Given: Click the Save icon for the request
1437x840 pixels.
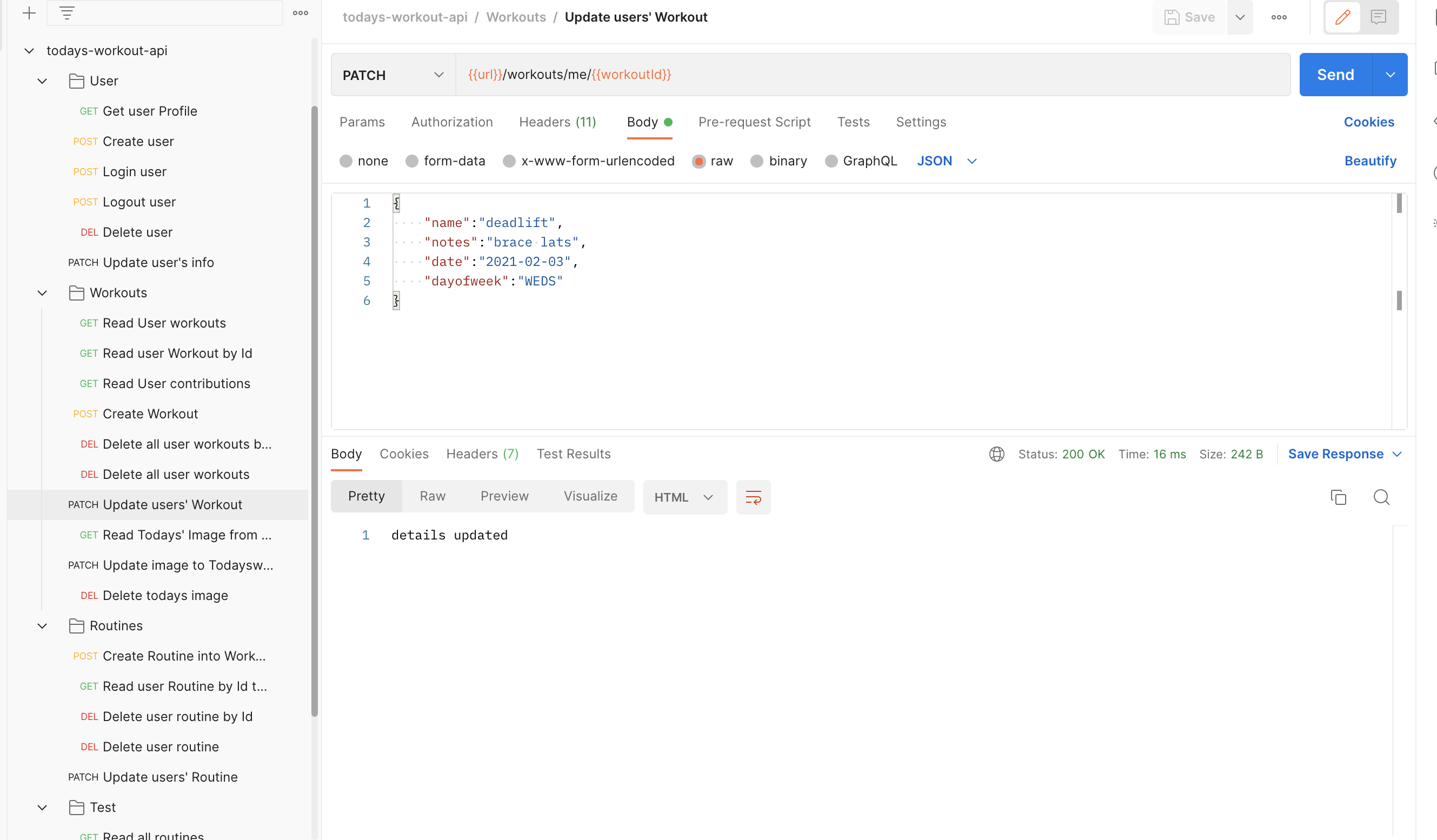Looking at the screenshot, I should point(1173,17).
